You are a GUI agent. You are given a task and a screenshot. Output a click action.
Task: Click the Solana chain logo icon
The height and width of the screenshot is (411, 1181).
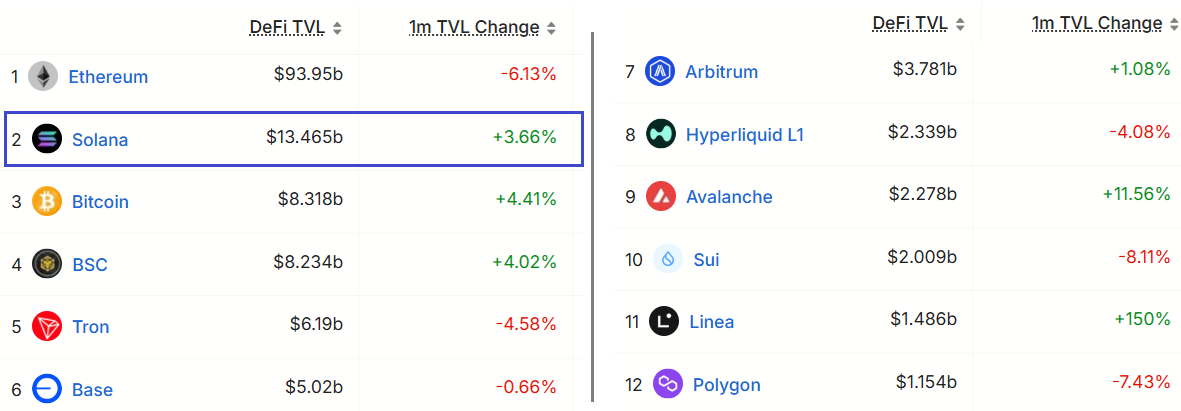(47, 139)
